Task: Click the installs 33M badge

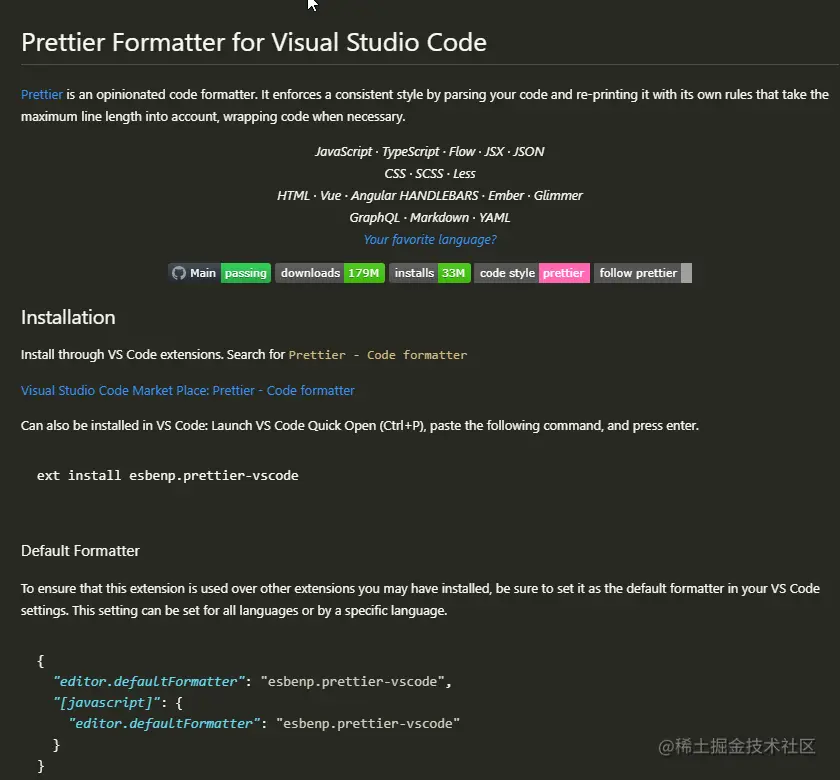Action: pyautogui.click(x=430, y=273)
